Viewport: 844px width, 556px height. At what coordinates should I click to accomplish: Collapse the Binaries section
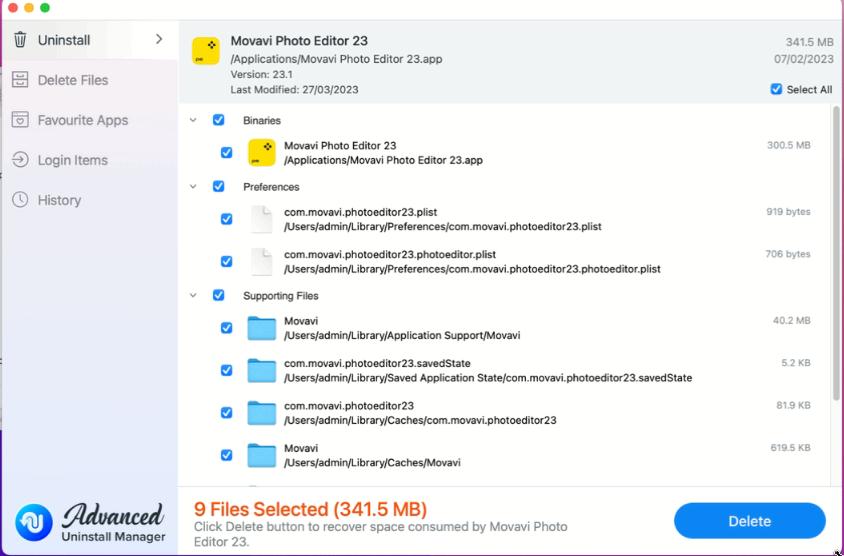click(193, 120)
